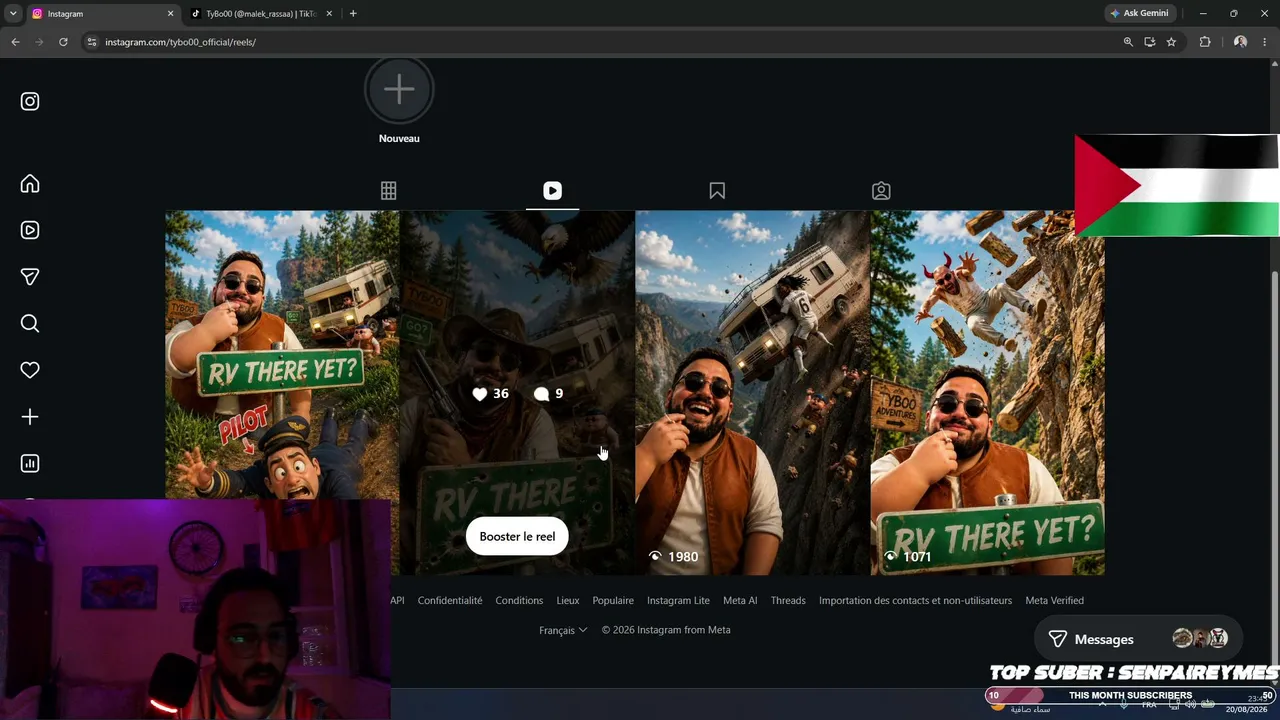Viewport: 1280px width, 720px height.
Task: Open the API footer link
Action: pos(397,601)
